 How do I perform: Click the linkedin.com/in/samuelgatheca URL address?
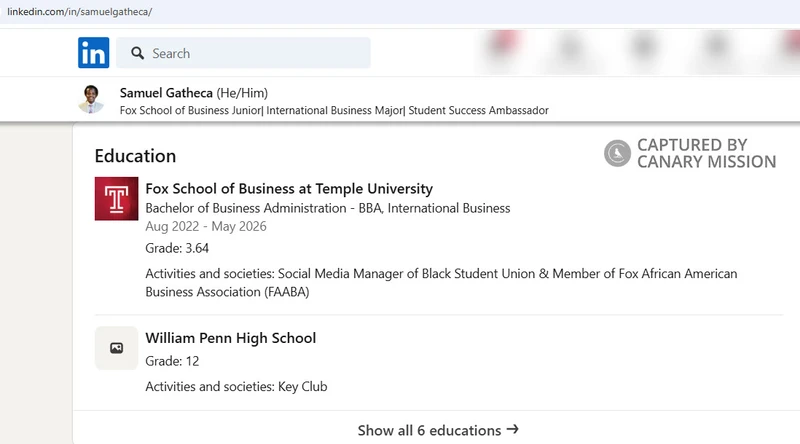tap(80, 11)
